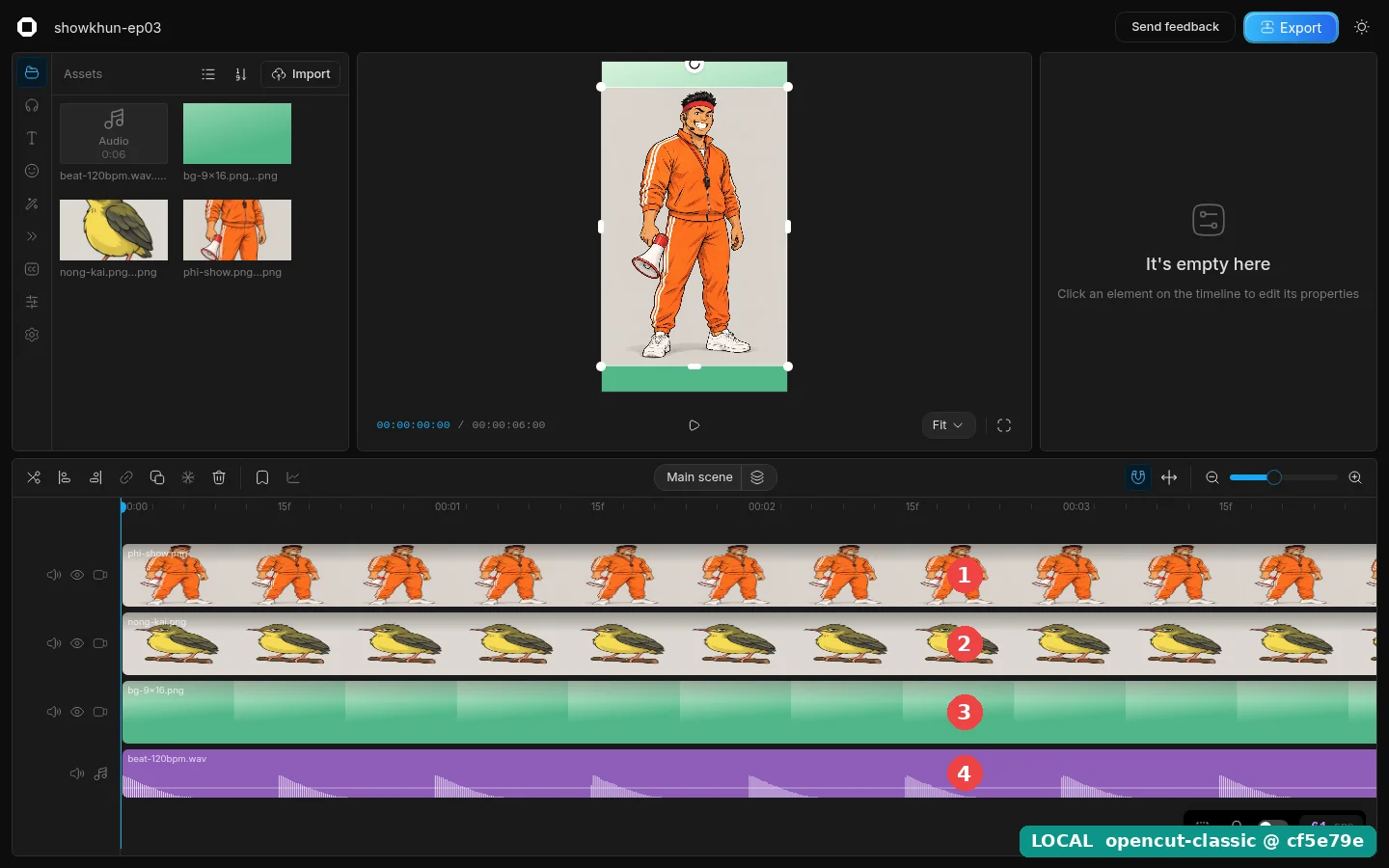Play the preview
Image resolution: width=1389 pixels, height=868 pixels.
[694, 425]
